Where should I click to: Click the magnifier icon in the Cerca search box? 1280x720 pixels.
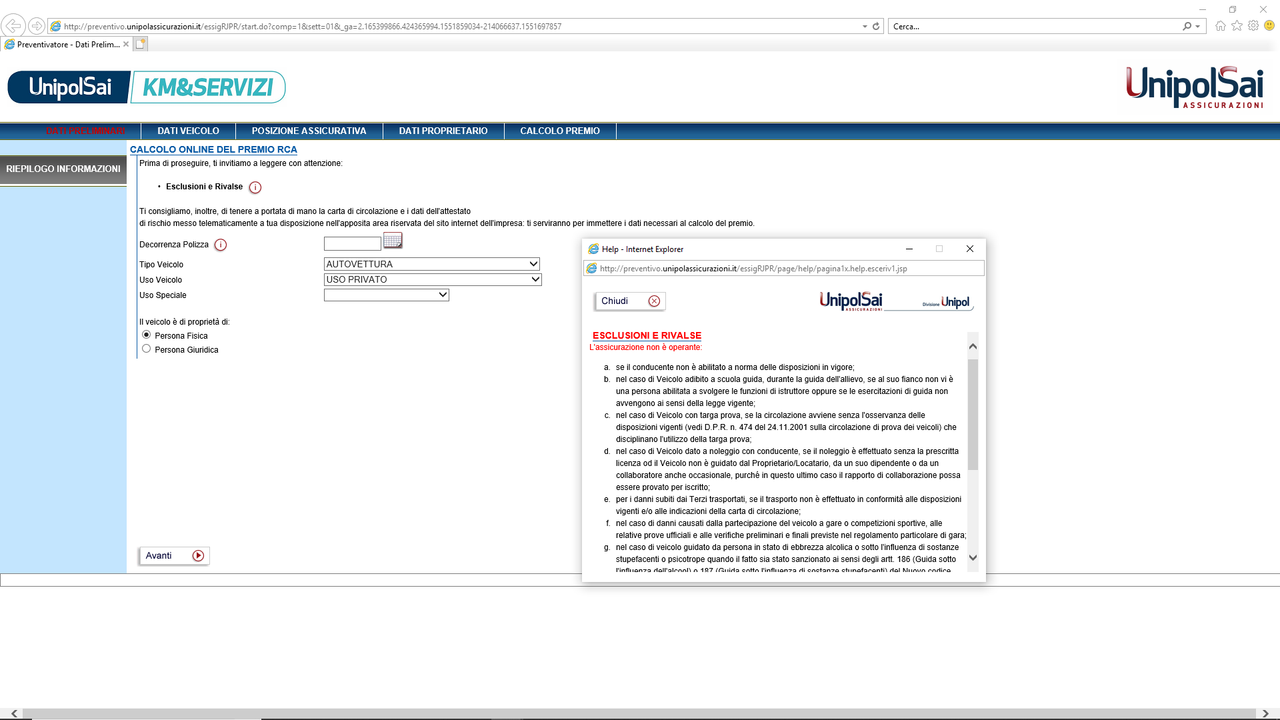(x=1186, y=26)
